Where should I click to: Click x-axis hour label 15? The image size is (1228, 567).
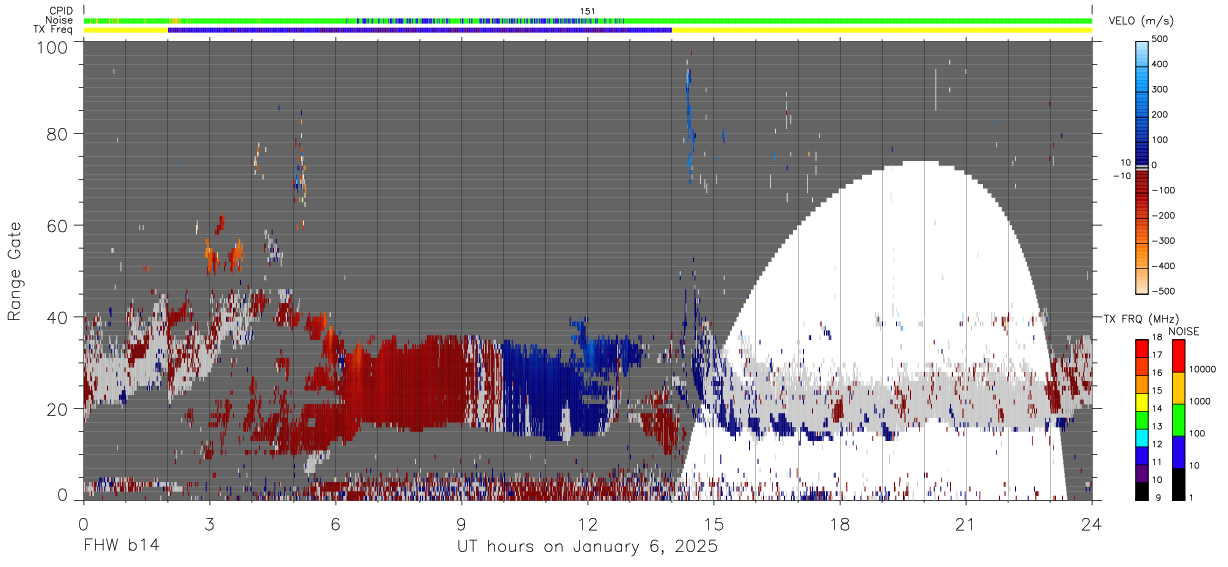(x=714, y=523)
